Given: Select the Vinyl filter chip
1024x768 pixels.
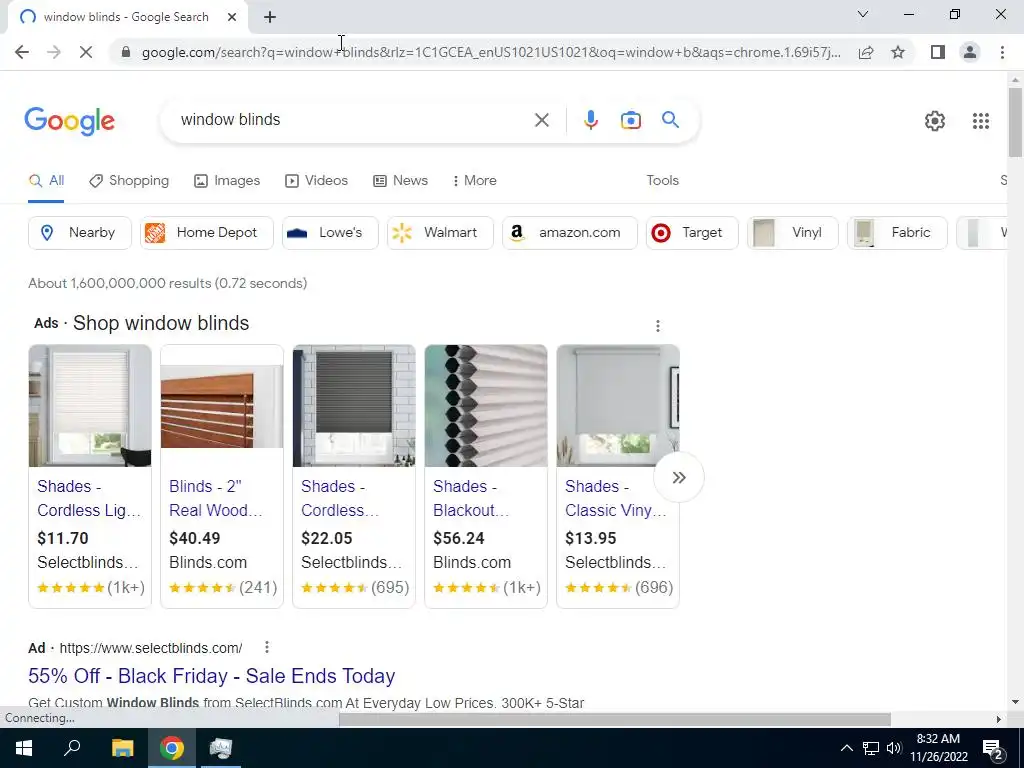Looking at the screenshot, I should pos(793,233).
